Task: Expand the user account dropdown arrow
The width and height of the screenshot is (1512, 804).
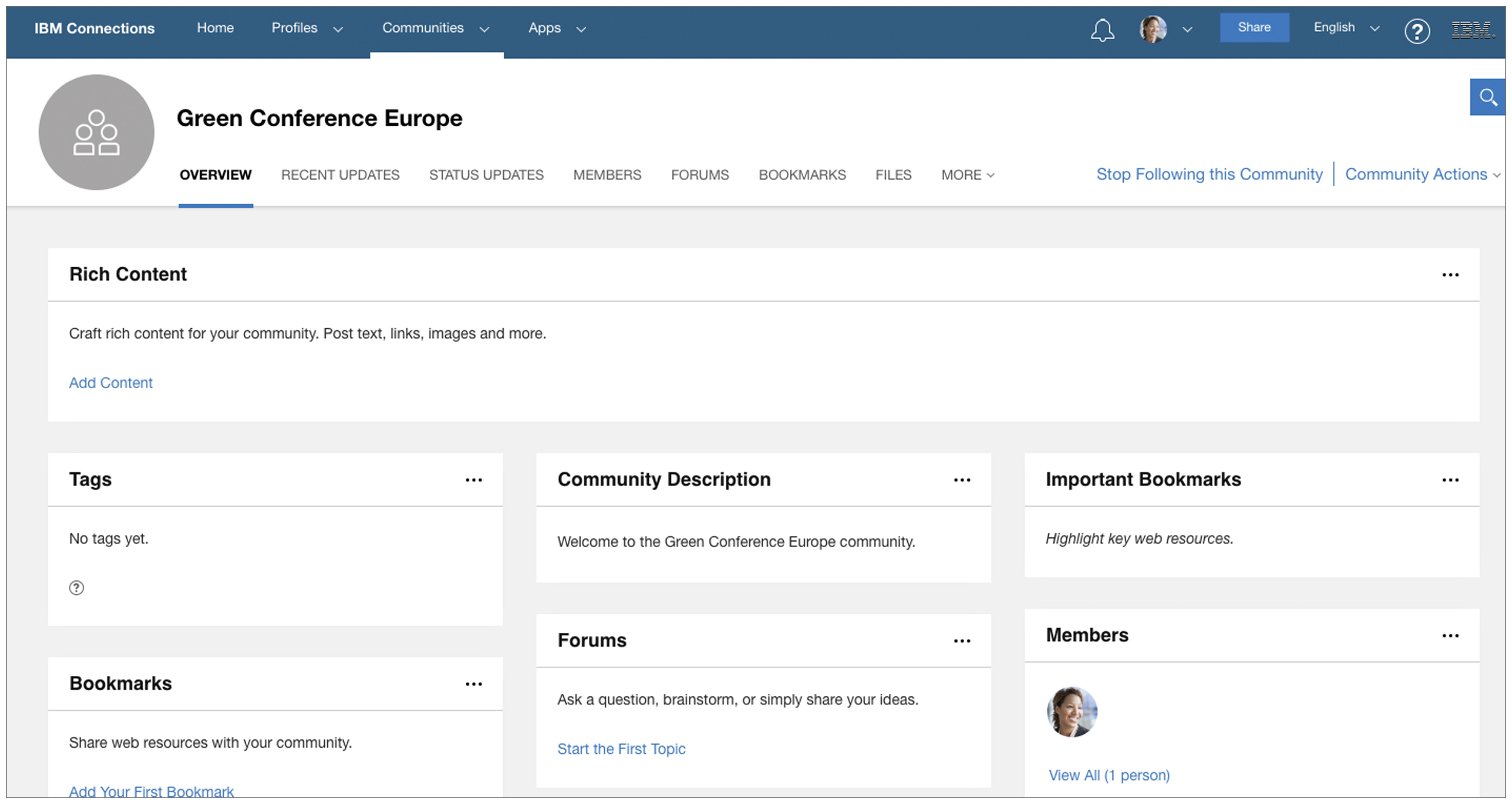Action: click(x=1187, y=29)
